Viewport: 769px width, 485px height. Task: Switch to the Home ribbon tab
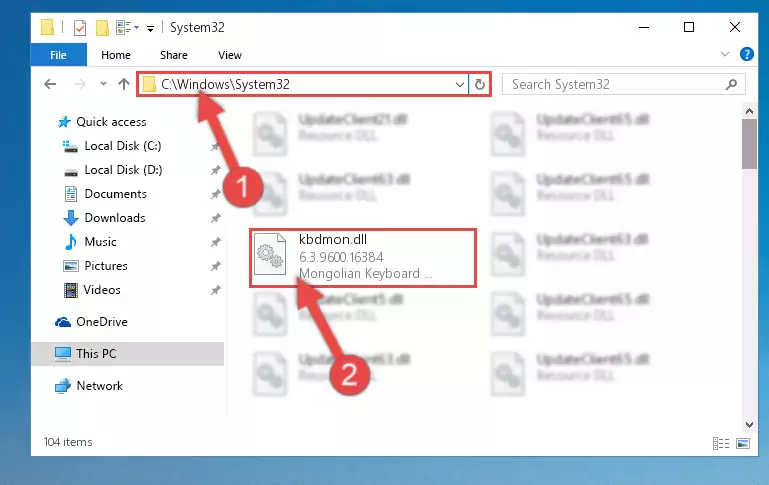coord(116,55)
